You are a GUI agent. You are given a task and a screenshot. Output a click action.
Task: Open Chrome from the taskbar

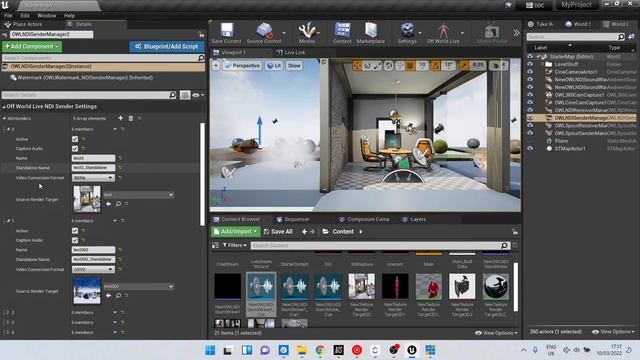pyautogui.click(x=320, y=350)
